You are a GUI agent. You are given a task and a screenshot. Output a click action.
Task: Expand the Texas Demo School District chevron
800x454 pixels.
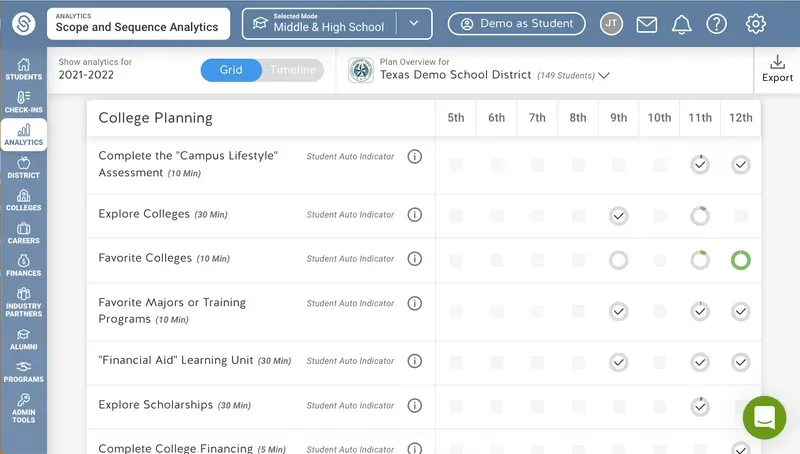[x=604, y=75]
